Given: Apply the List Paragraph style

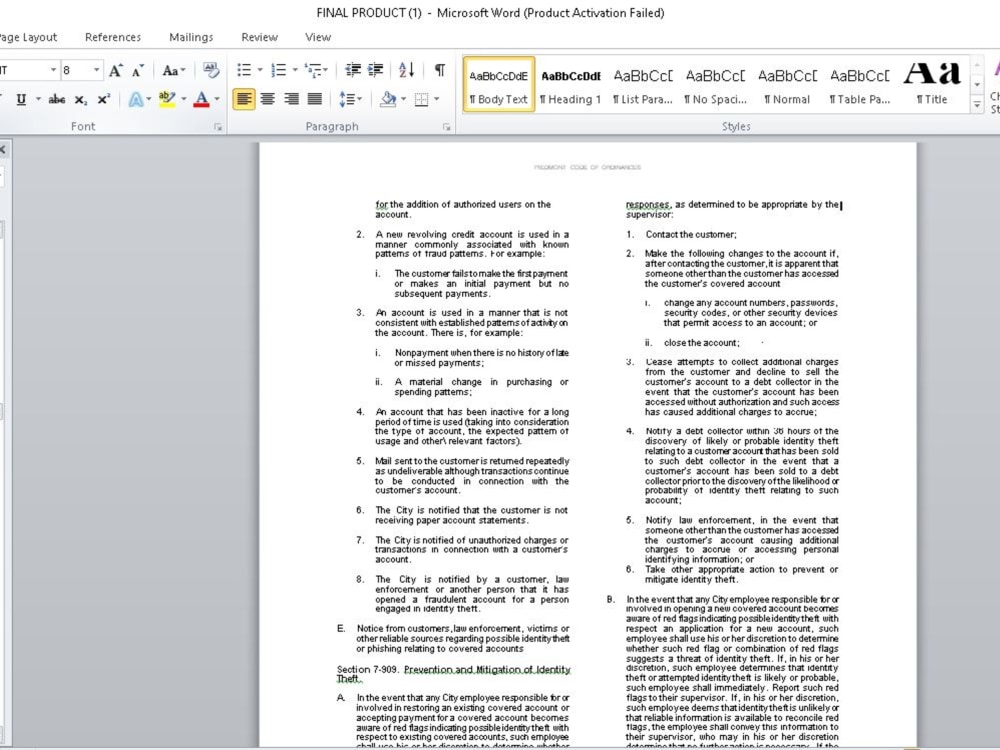Looking at the screenshot, I should click(x=643, y=85).
